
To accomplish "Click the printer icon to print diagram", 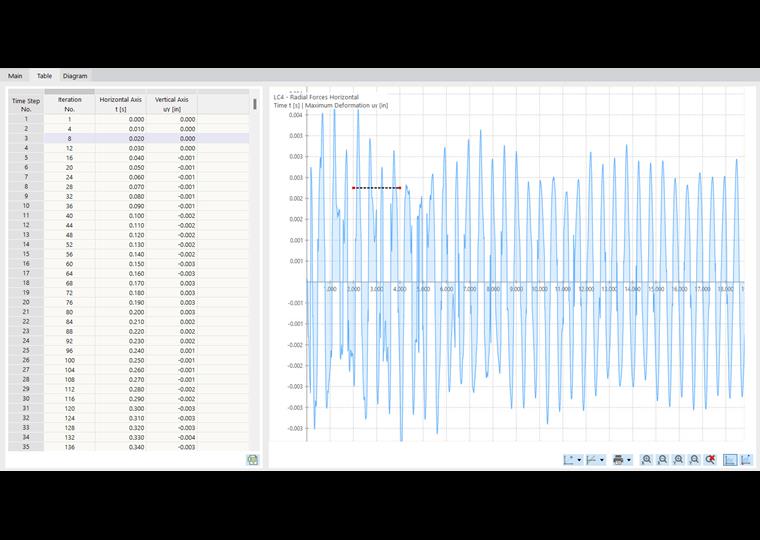I will coord(618,460).
